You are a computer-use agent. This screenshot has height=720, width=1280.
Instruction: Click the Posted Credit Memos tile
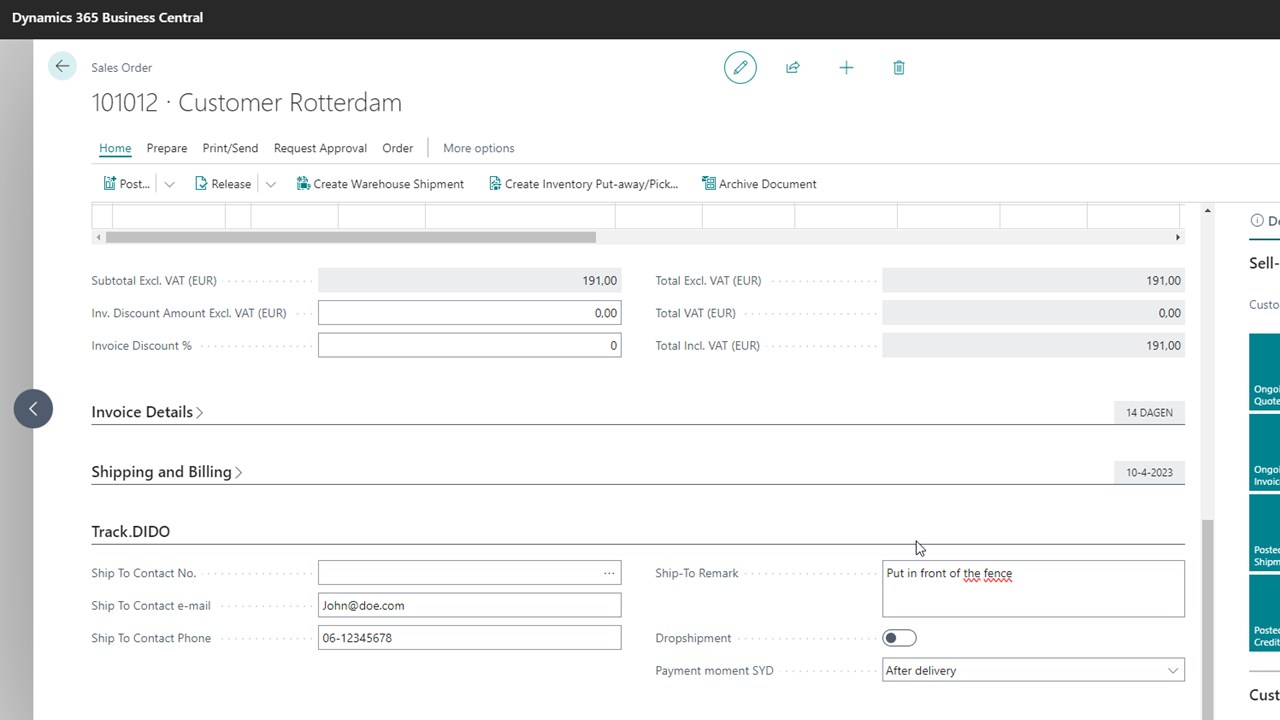pos(1264,612)
